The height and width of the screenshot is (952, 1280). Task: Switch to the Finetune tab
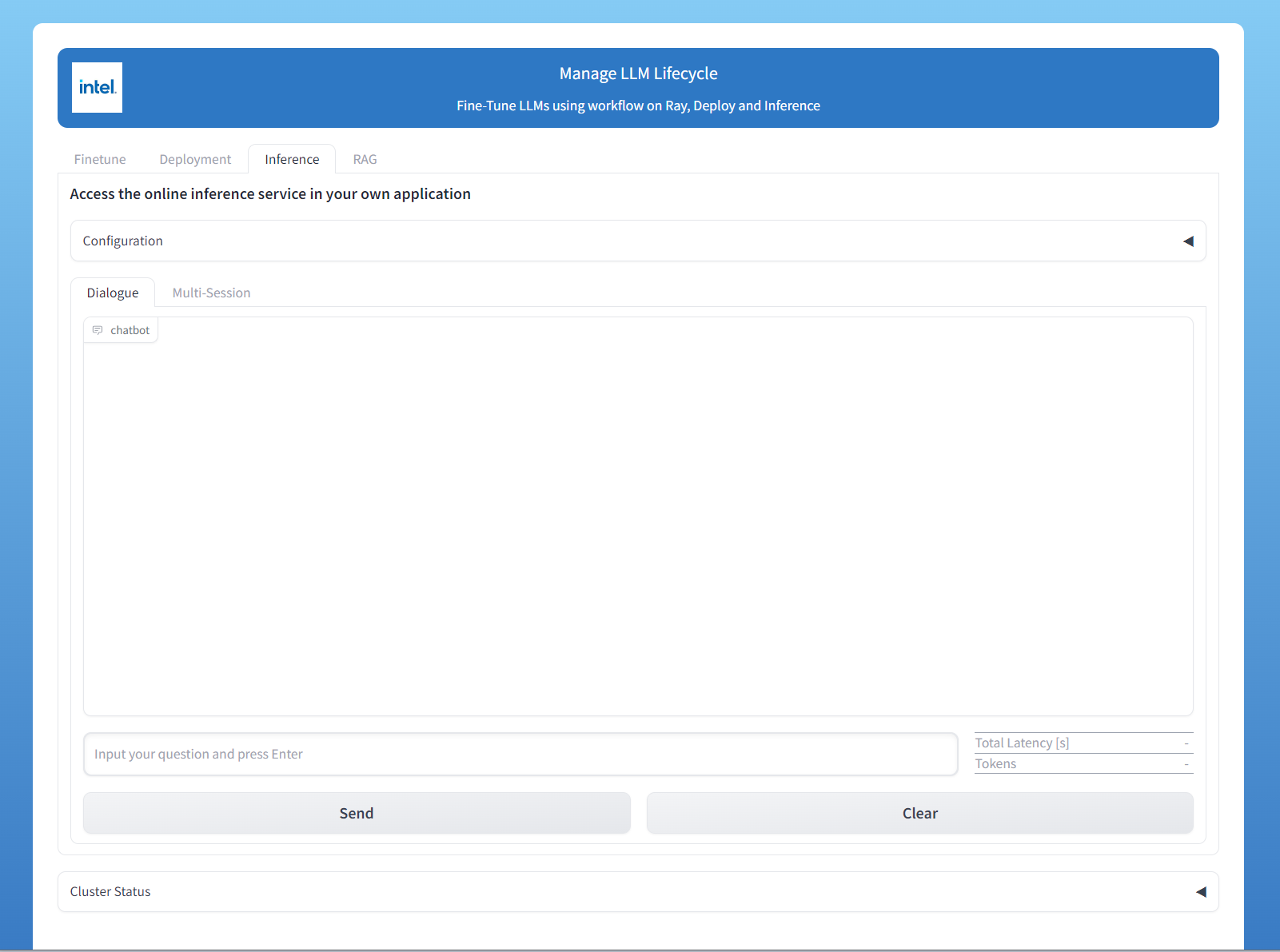100,159
